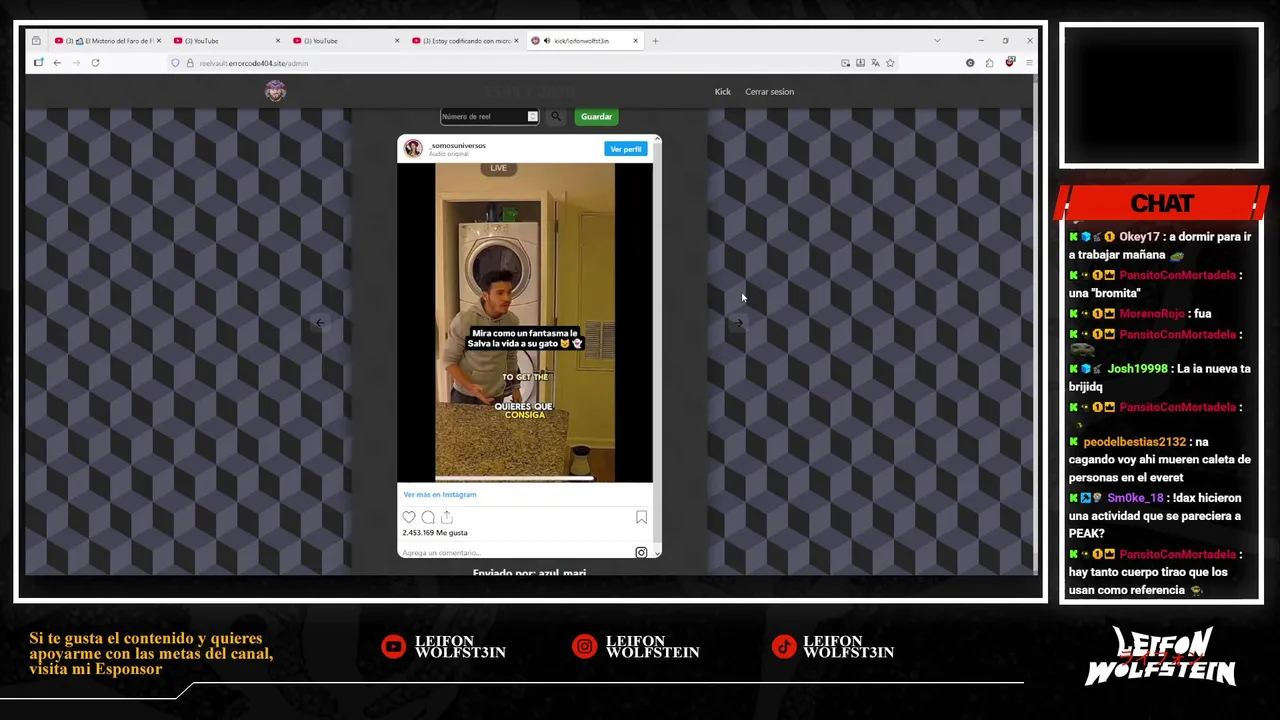This screenshot has height=720, width=1280.
Task: Click the address bar padlock icon
Action: pos(189,63)
